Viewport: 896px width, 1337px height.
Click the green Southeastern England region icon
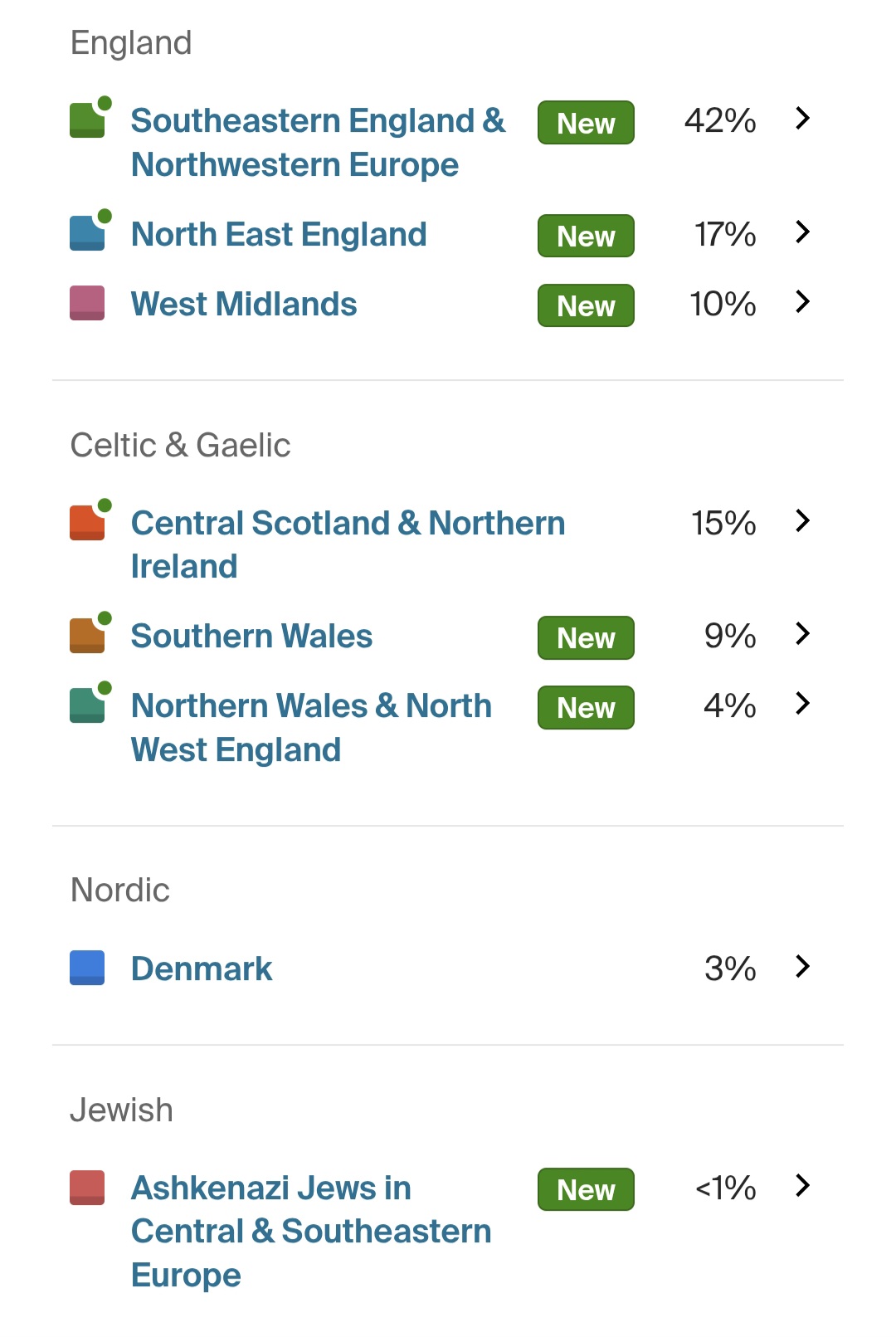87,120
